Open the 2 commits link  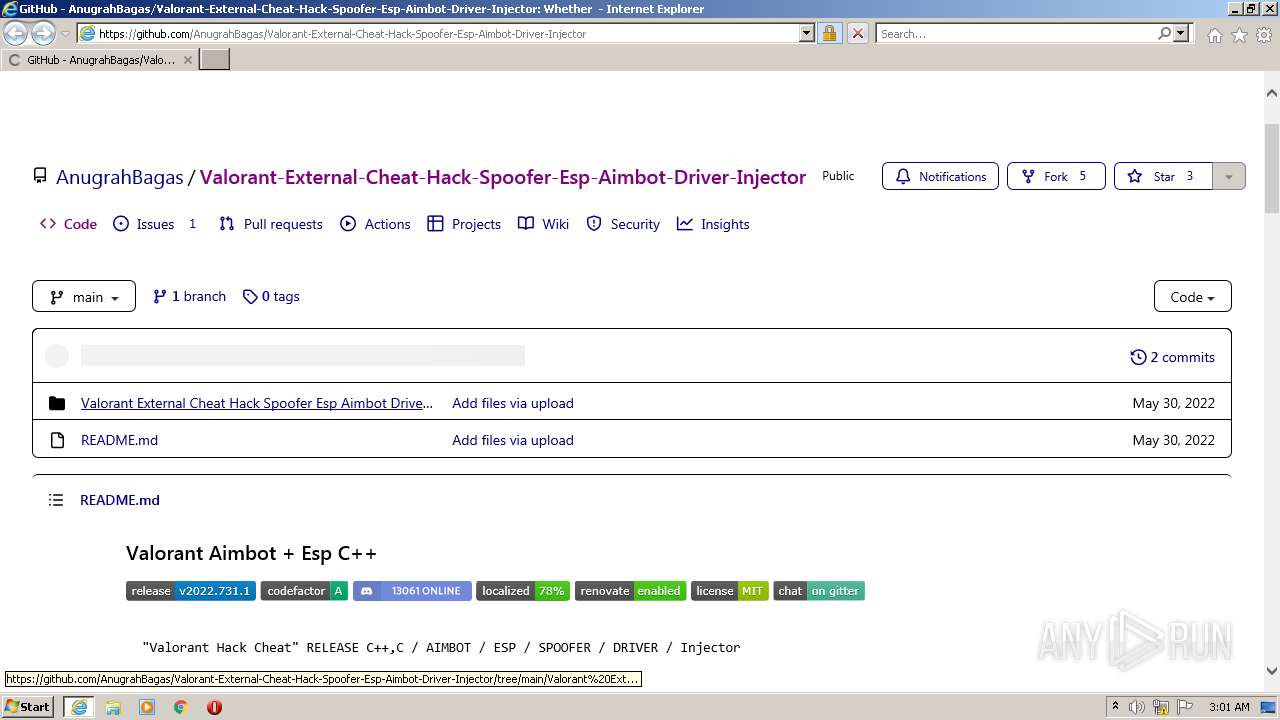(1172, 357)
